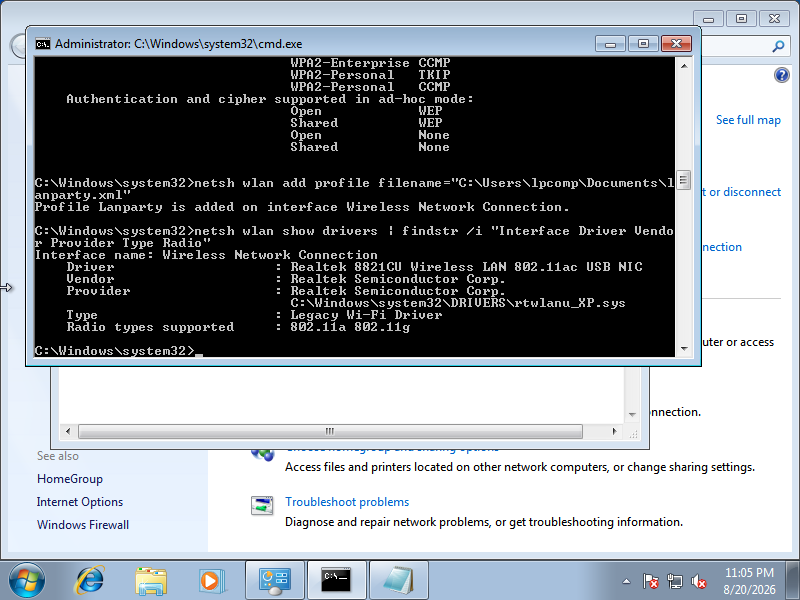This screenshot has height=600, width=800.
Task: Open the cmd.exe system menu icon
Action: tap(43, 44)
